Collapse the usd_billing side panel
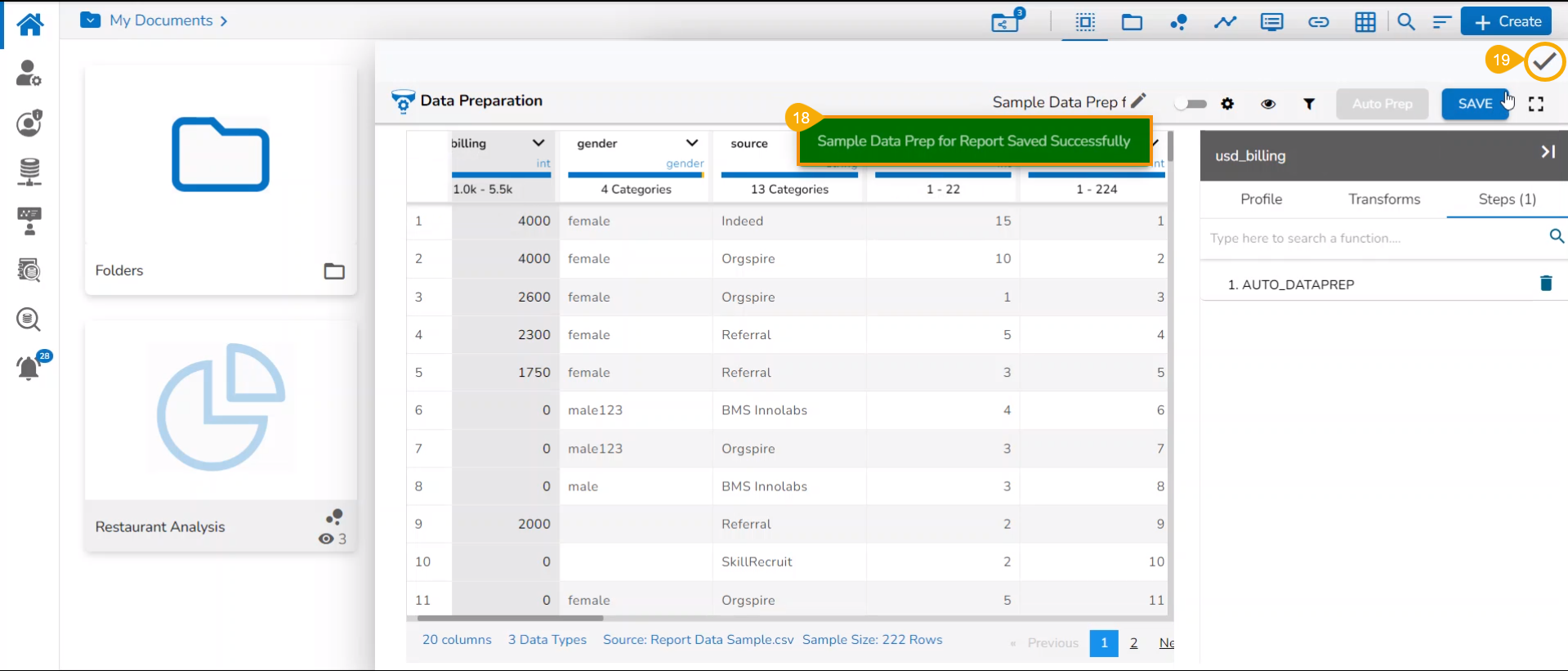This screenshot has height=671, width=1568. (x=1548, y=152)
